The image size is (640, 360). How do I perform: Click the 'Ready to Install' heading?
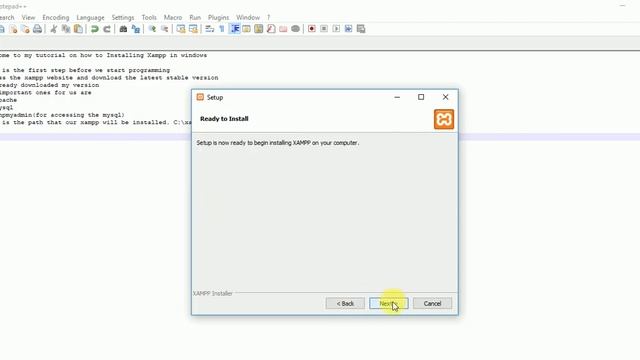pos(224,119)
